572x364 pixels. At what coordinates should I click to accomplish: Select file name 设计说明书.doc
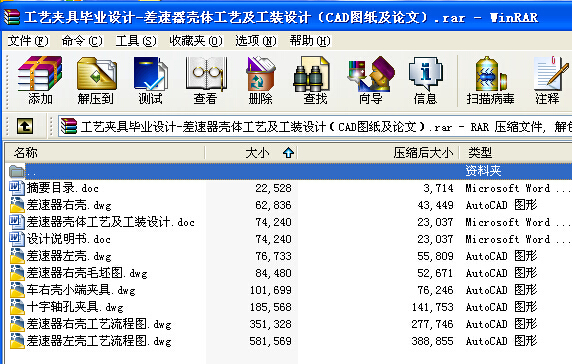pyautogui.click(x=69, y=239)
